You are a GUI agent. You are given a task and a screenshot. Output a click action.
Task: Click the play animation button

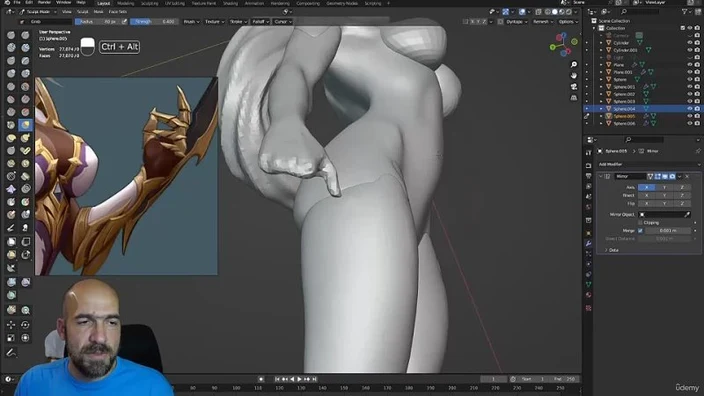299,379
